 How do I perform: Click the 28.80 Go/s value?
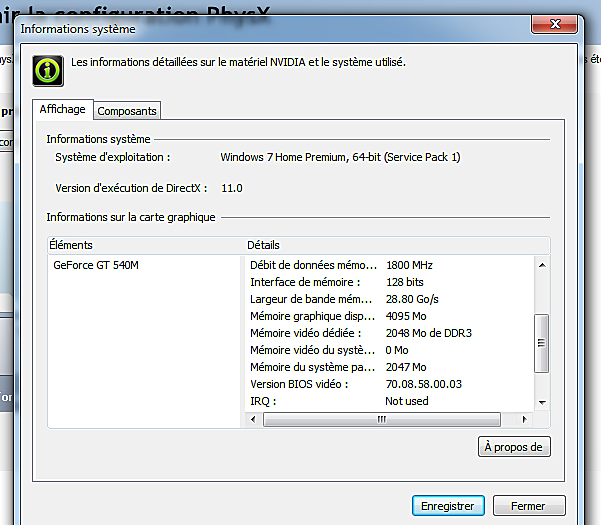coord(412,299)
